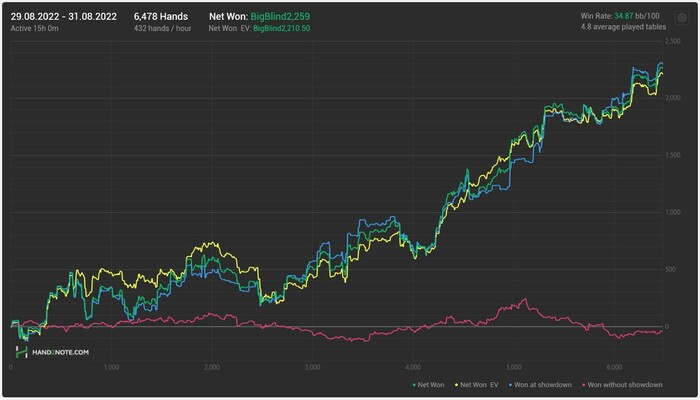This screenshot has width=700, height=400.
Task: Click the date range 29.08.2022 - 31.08.2022
Action: tap(59, 16)
